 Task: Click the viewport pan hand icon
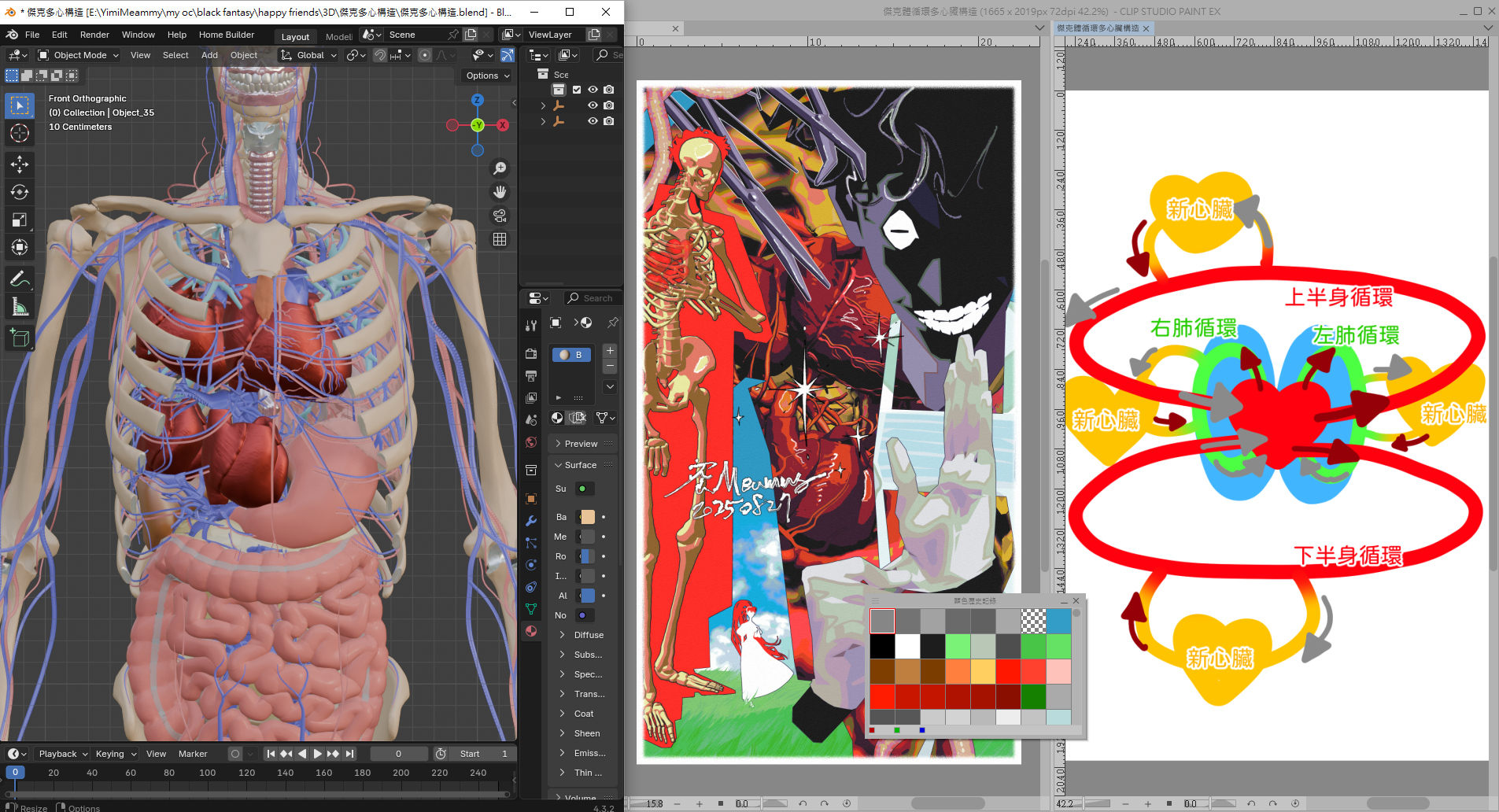pyautogui.click(x=500, y=192)
